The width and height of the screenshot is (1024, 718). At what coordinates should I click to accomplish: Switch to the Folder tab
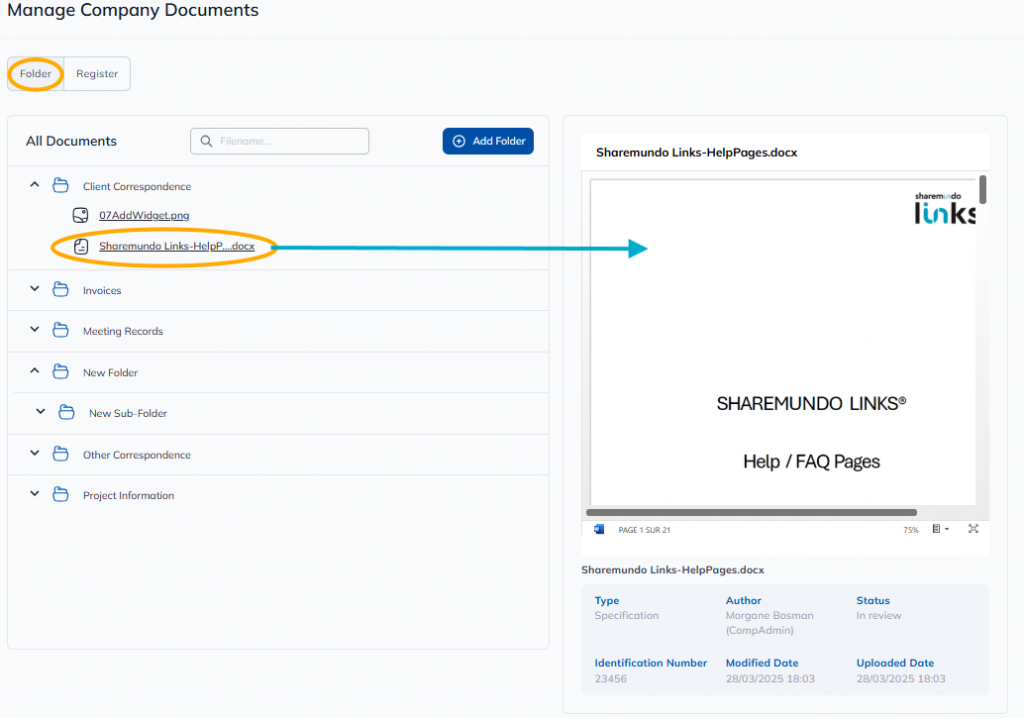point(36,74)
